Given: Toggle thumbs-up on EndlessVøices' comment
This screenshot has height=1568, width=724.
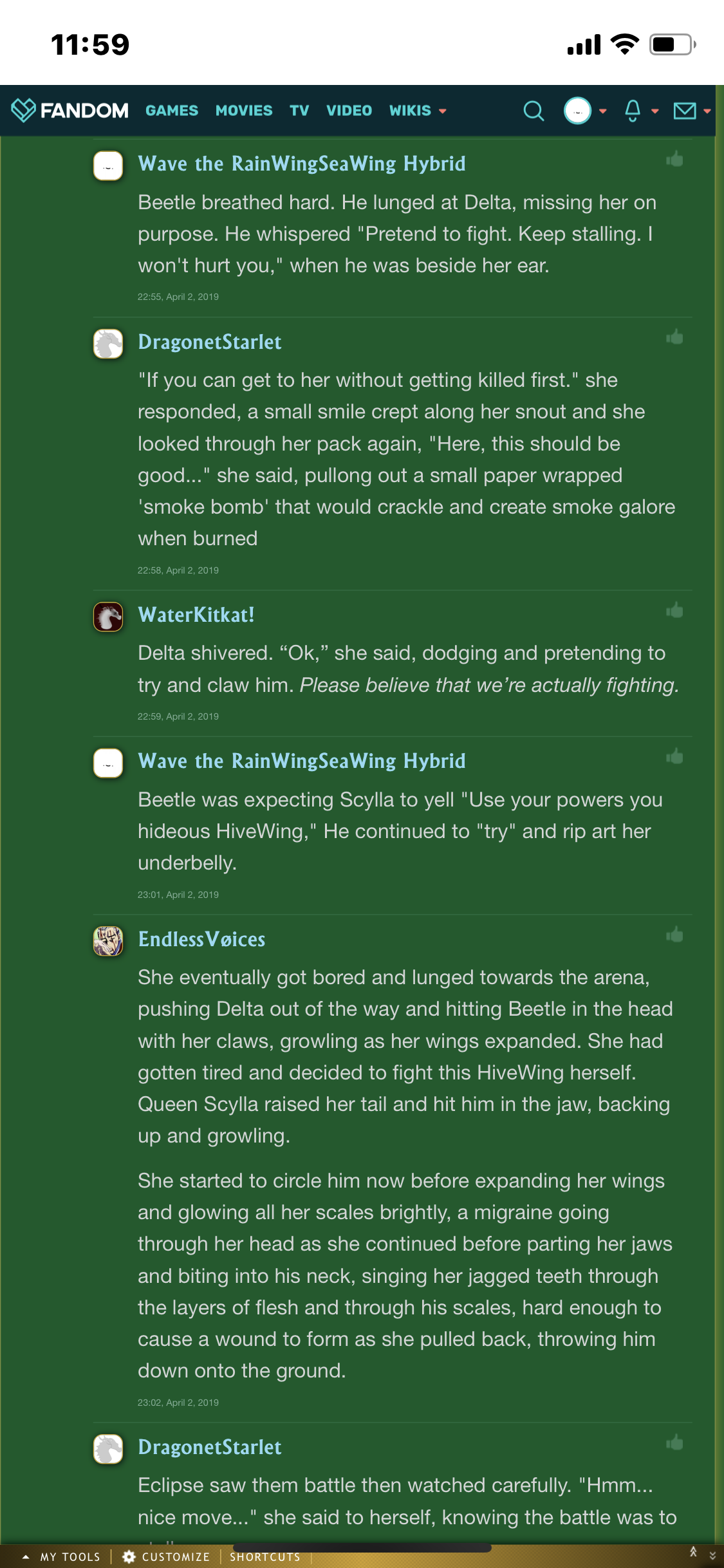Looking at the screenshot, I should click(x=674, y=935).
